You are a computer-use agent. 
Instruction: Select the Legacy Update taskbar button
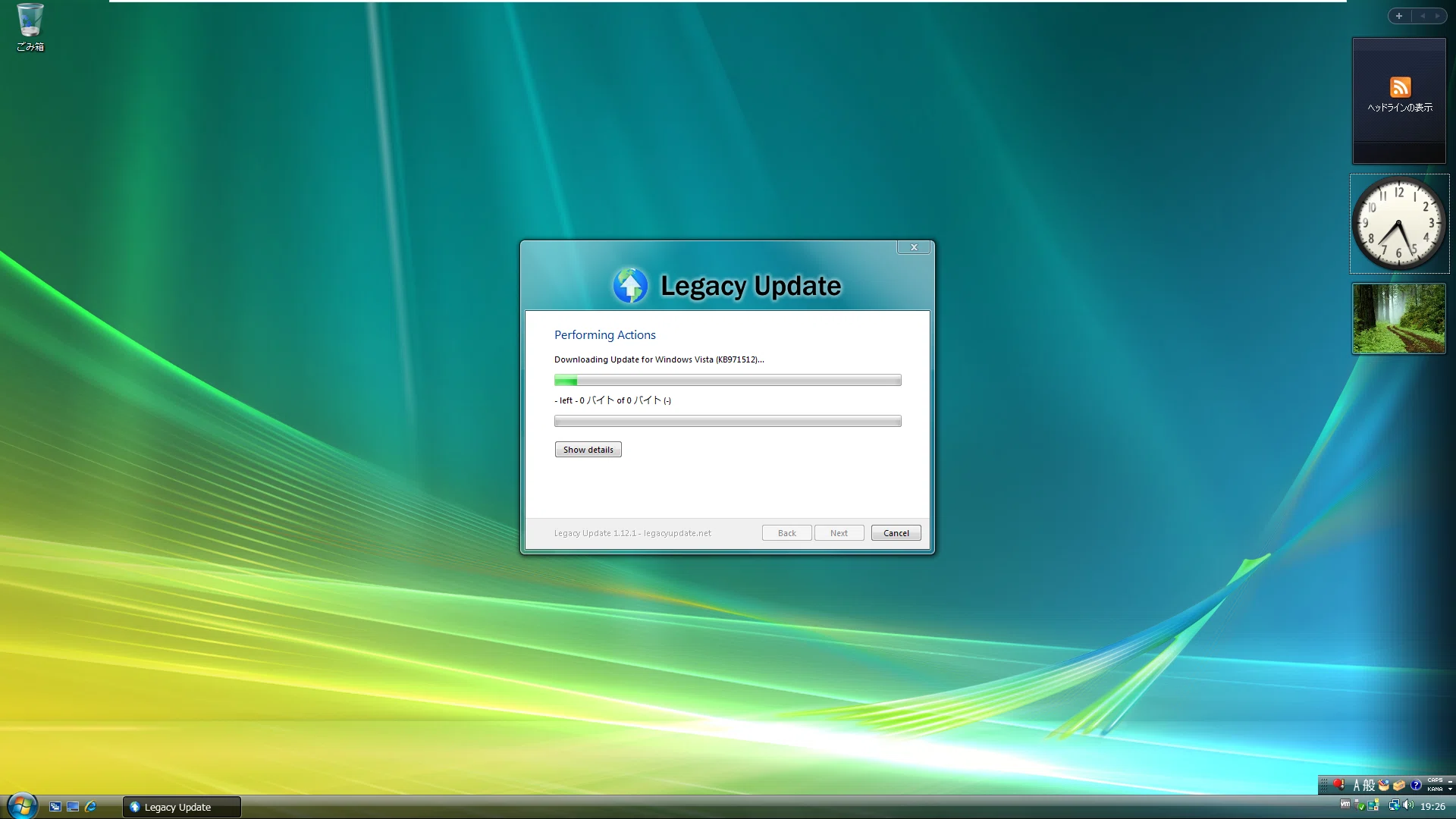tap(181, 807)
